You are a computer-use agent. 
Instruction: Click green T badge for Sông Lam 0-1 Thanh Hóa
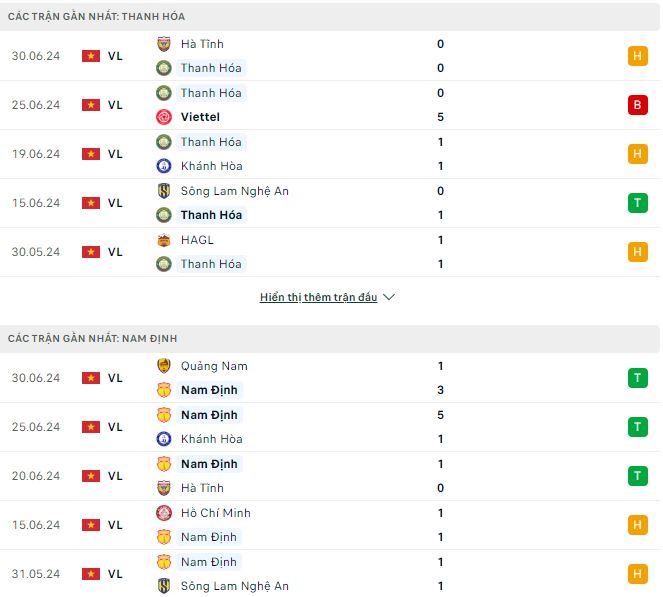tap(638, 203)
